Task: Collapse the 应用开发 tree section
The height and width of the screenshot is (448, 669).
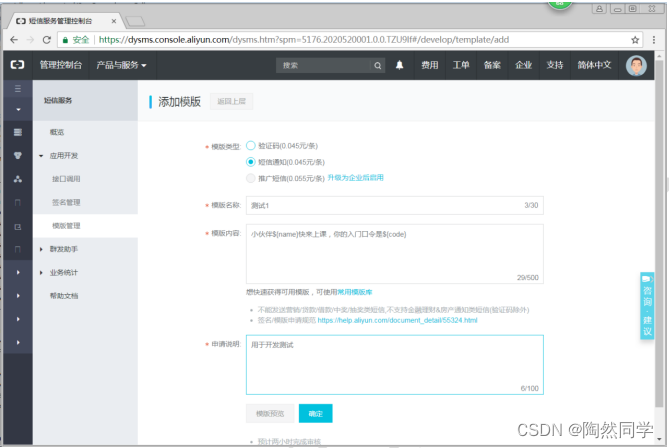Action: [41, 156]
